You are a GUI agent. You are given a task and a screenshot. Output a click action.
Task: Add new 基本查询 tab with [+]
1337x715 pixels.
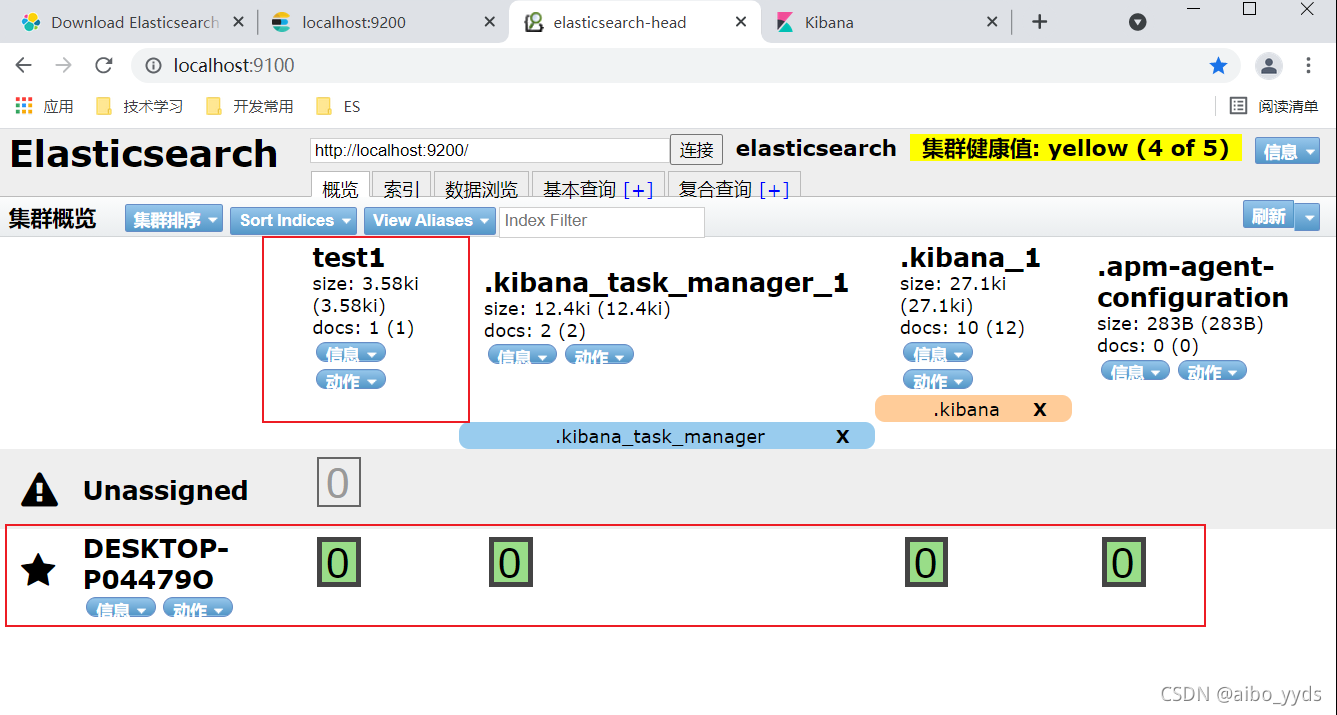(x=638, y=189)
